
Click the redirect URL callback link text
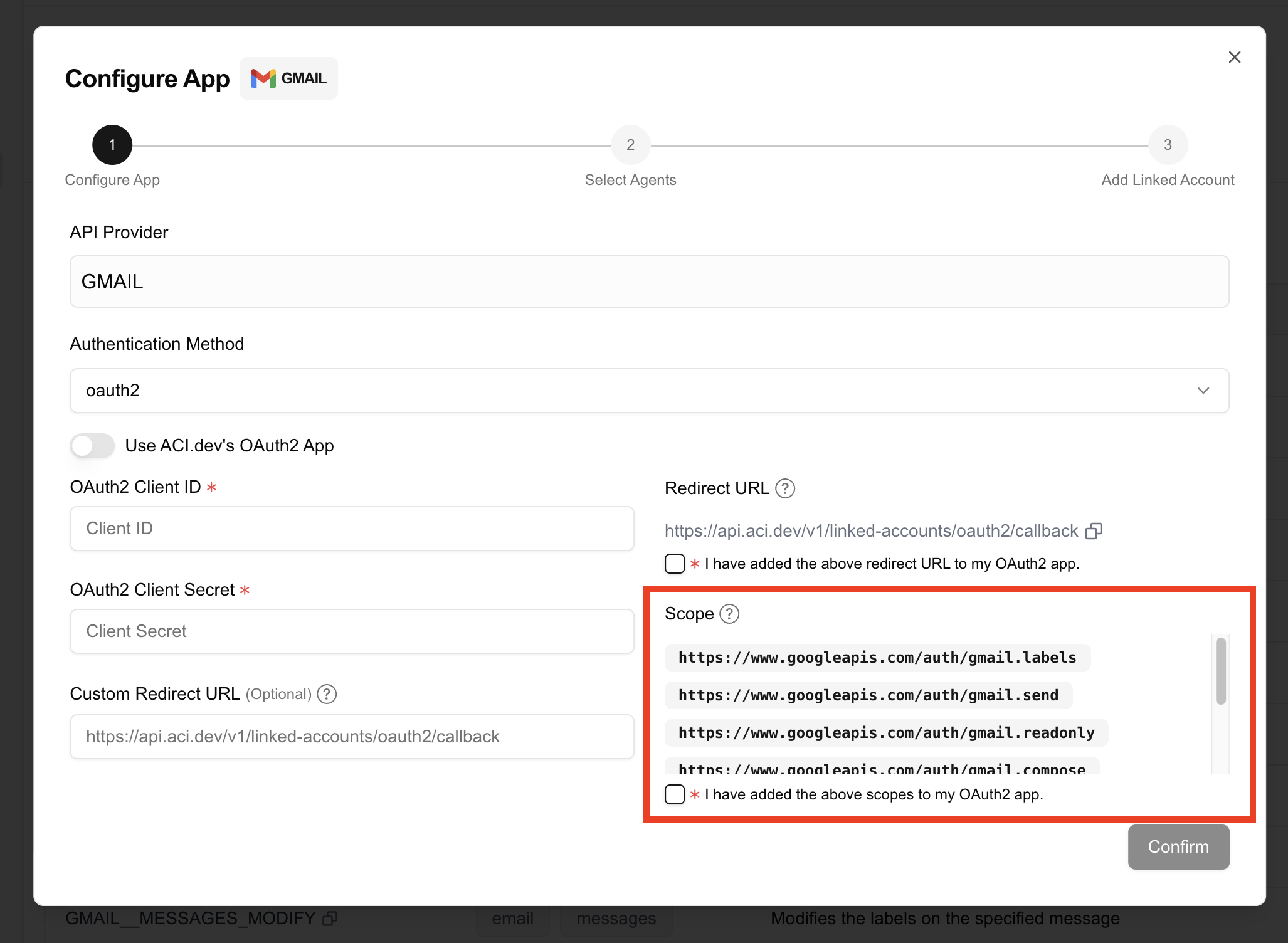coord(870,531)
